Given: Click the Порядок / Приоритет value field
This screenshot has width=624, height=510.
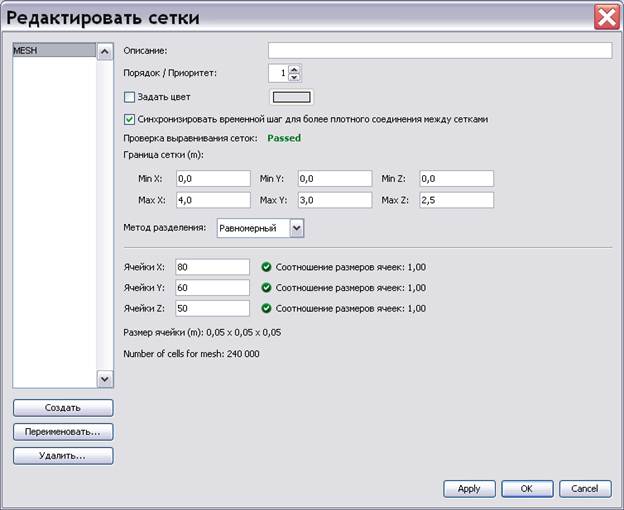Looking at the screenshot, I should pyautogui.click(x=278, y=73).
